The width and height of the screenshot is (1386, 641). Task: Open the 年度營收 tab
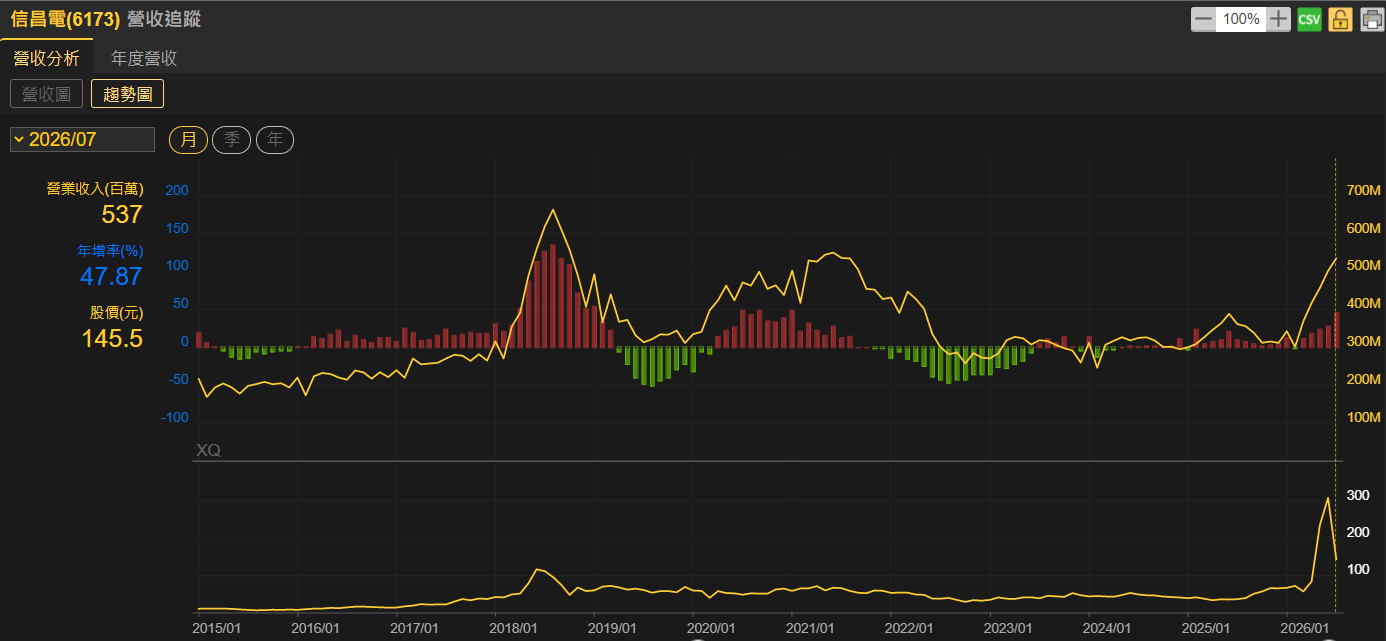tap(144, 58)
